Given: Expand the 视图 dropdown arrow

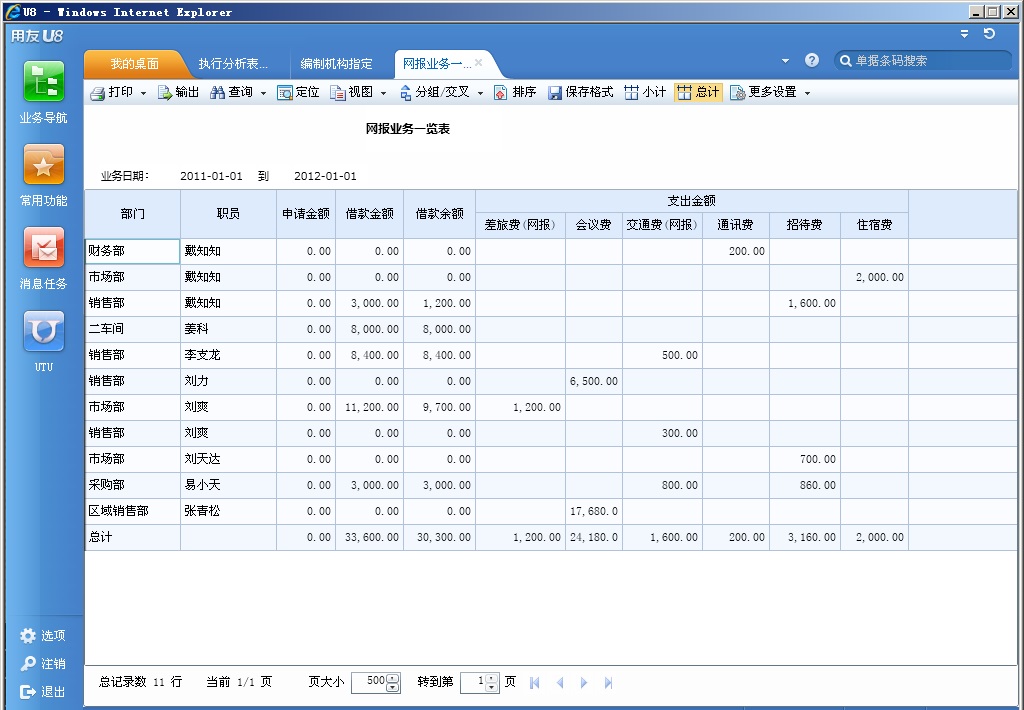Looking at the screenshot, I should [383, 93].
